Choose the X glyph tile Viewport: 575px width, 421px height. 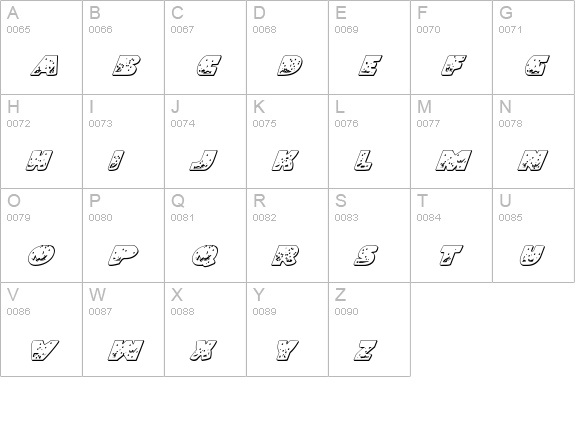click(205, 330)
